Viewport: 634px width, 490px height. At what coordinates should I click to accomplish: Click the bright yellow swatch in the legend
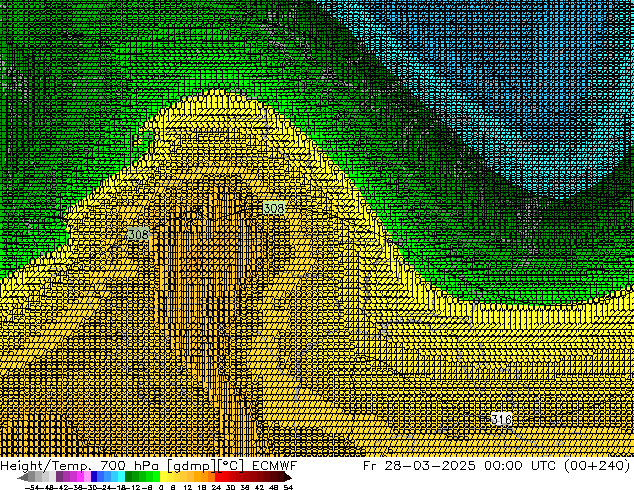(163, 477)
